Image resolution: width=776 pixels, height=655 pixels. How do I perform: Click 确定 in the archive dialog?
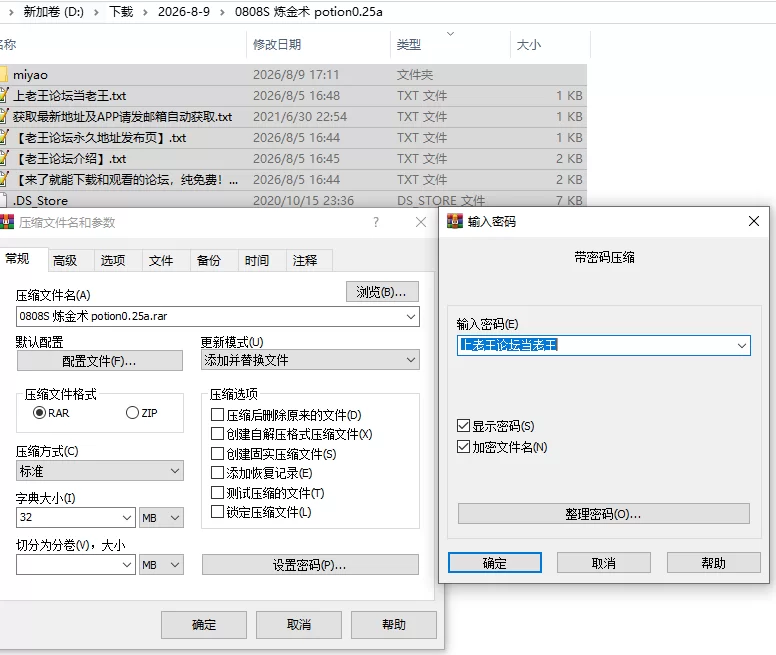point(204,625)
